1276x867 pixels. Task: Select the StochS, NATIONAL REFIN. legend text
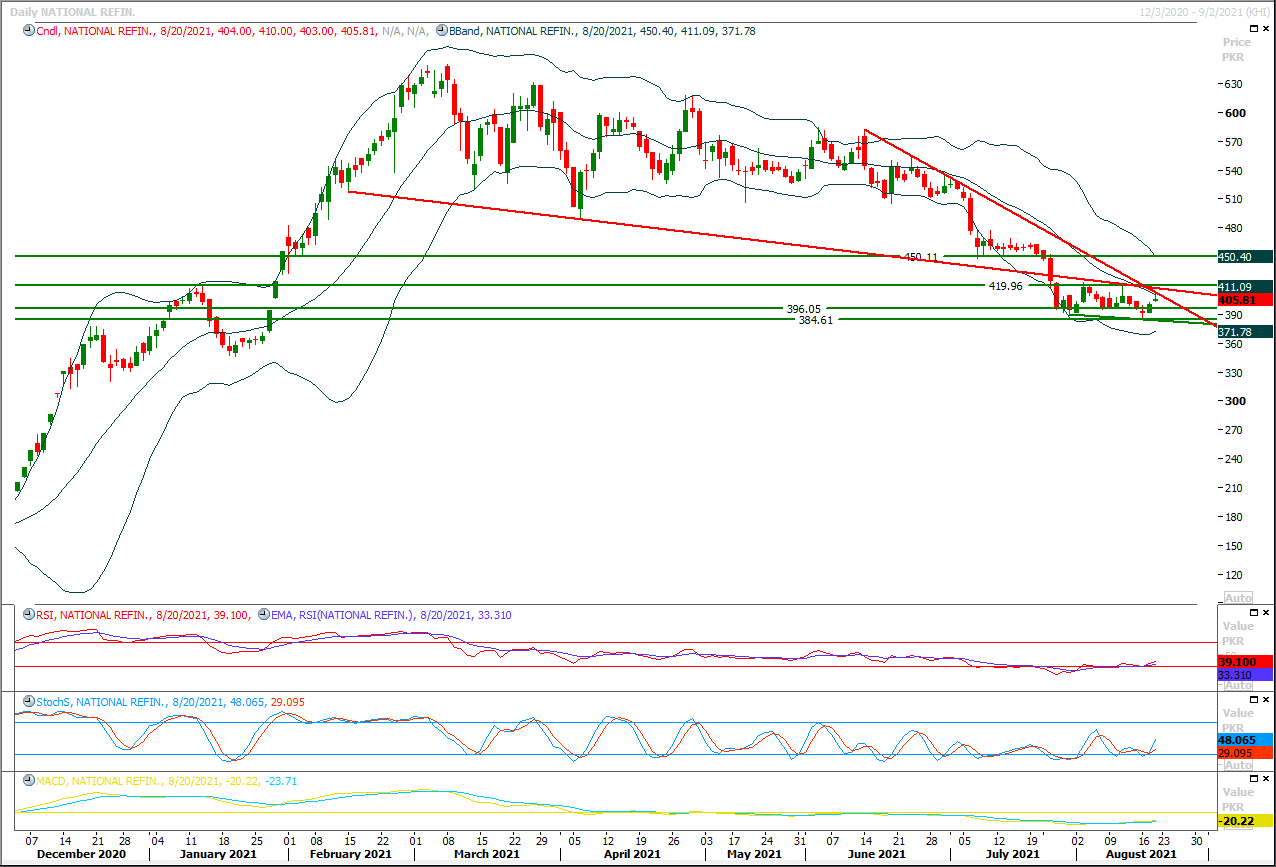(101, 703)
